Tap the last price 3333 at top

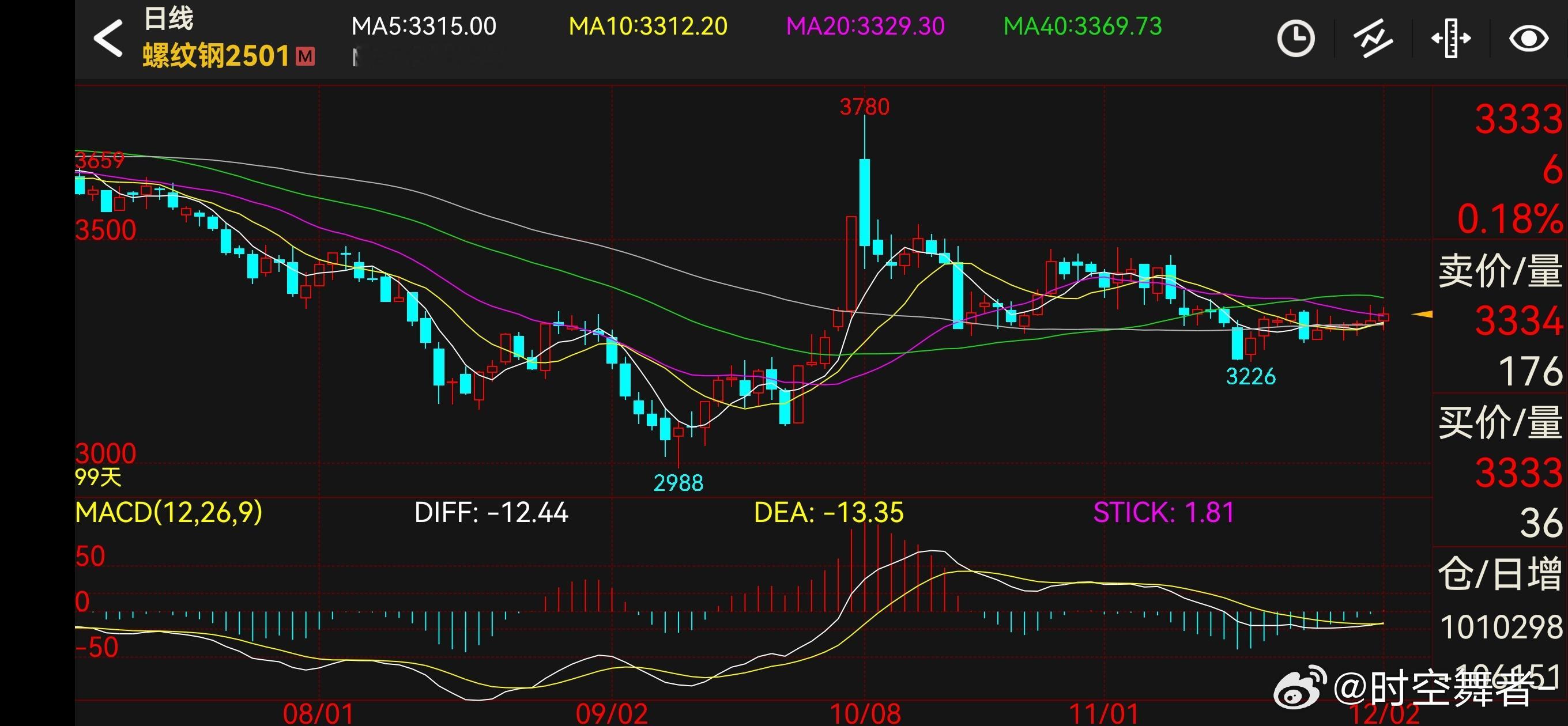(1518, 119)
